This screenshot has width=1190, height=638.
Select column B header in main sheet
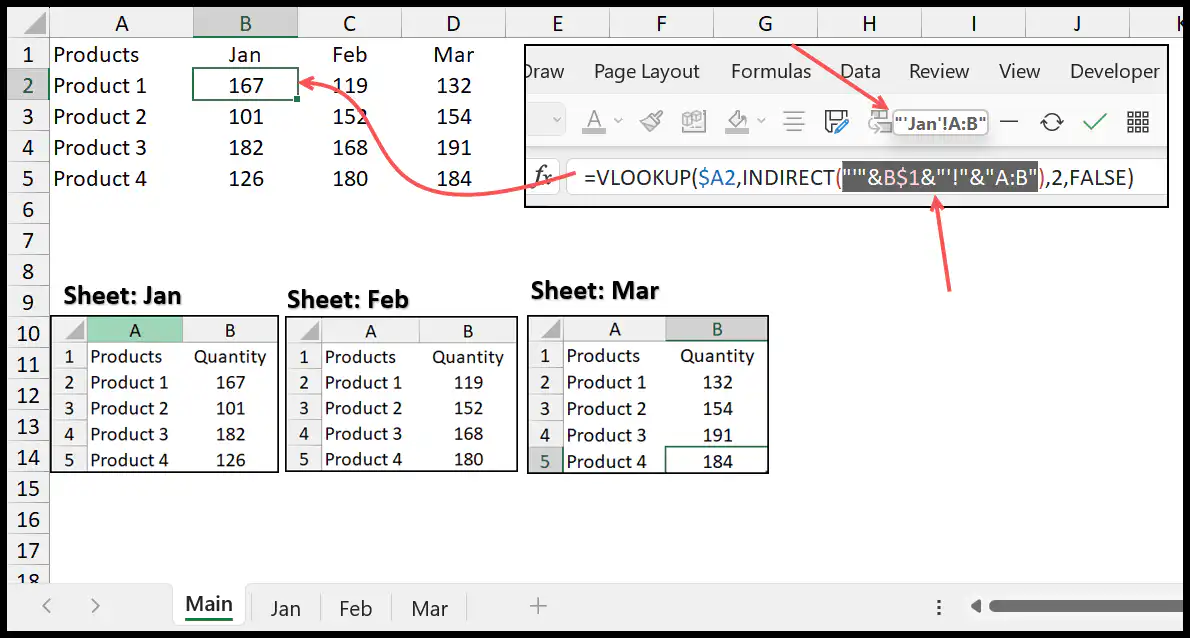[245, 24]
